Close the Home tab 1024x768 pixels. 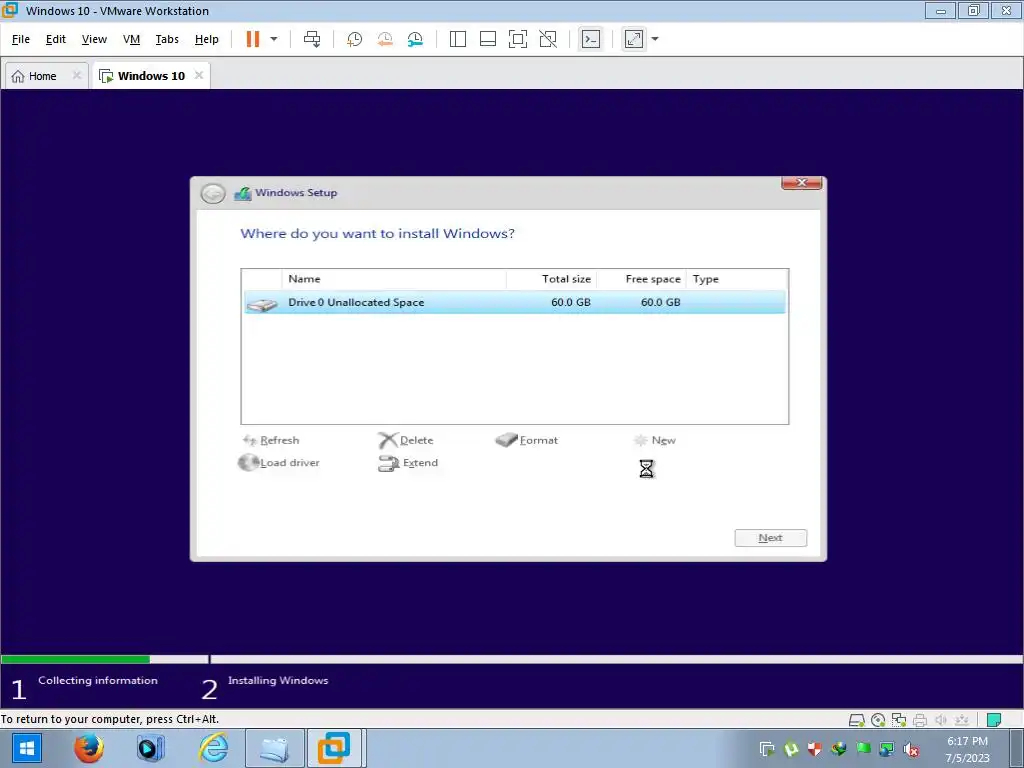(76, 75)
